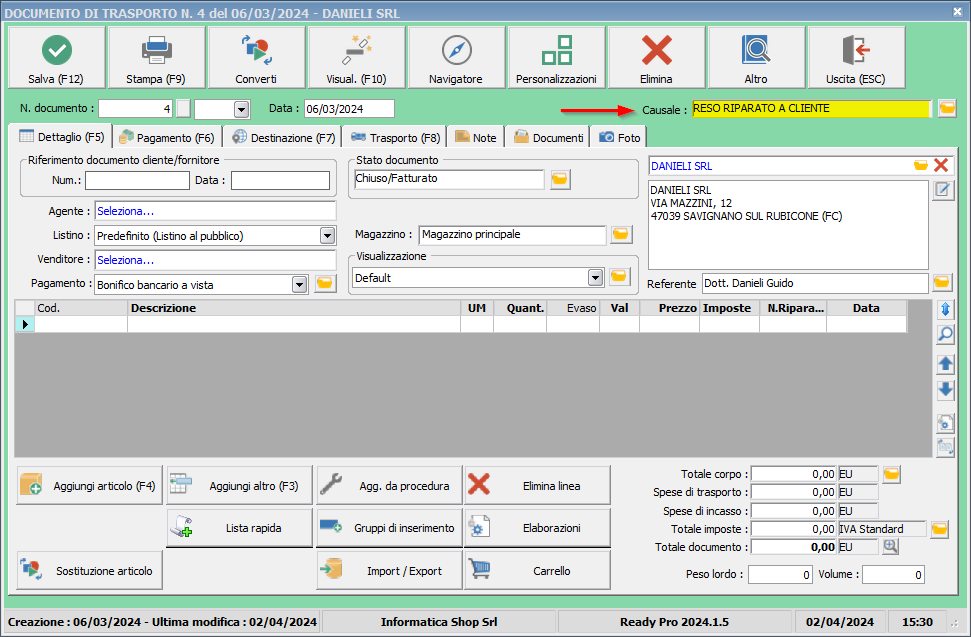This screenshot has width=971, height=637.
Task: Move line up with blue up arrow
Action: pyautogui.click(x=946, y=363)
